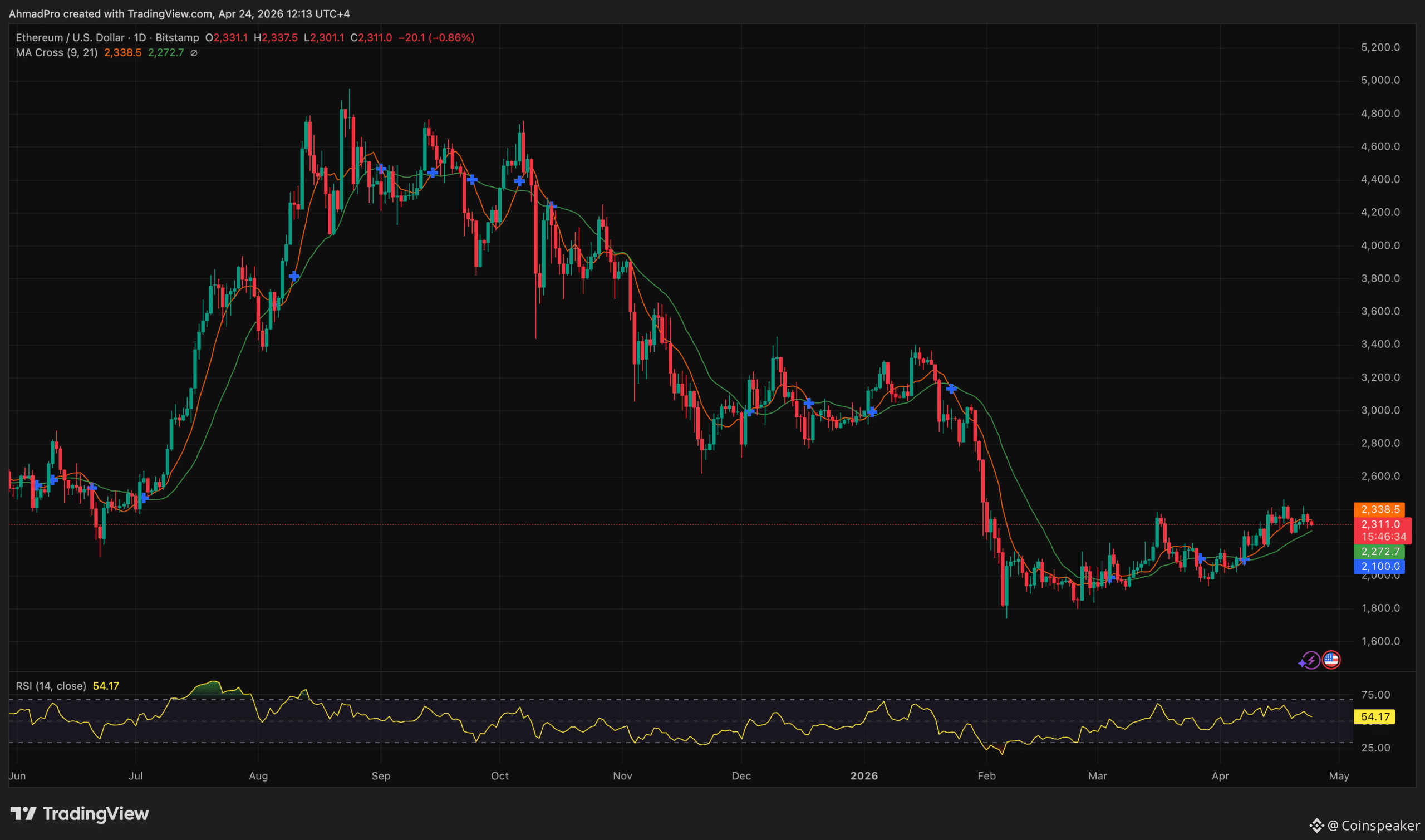Image resolution: width=1425 pixels, height=840 pixels.
Task: Click the US flag economic event icon
Action: pyautogui.click(x=1331, y=660)
